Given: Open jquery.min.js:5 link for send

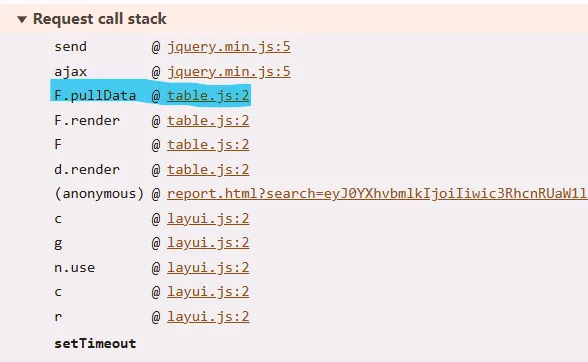Looking at the screenshot, I should (x=229, y=47).
